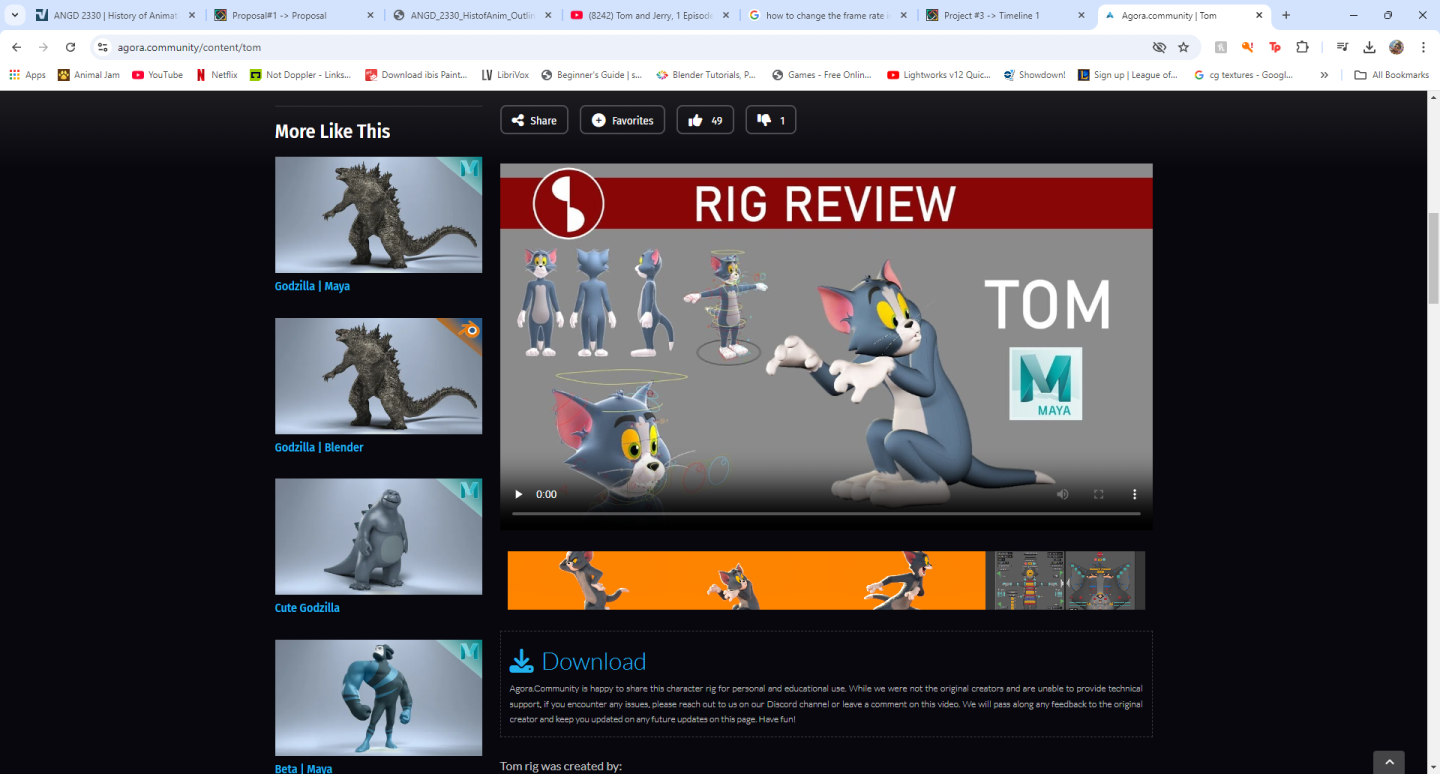1440x774 pixels.
Task: Click the Download heading link
Action: [x=594, y=661]
